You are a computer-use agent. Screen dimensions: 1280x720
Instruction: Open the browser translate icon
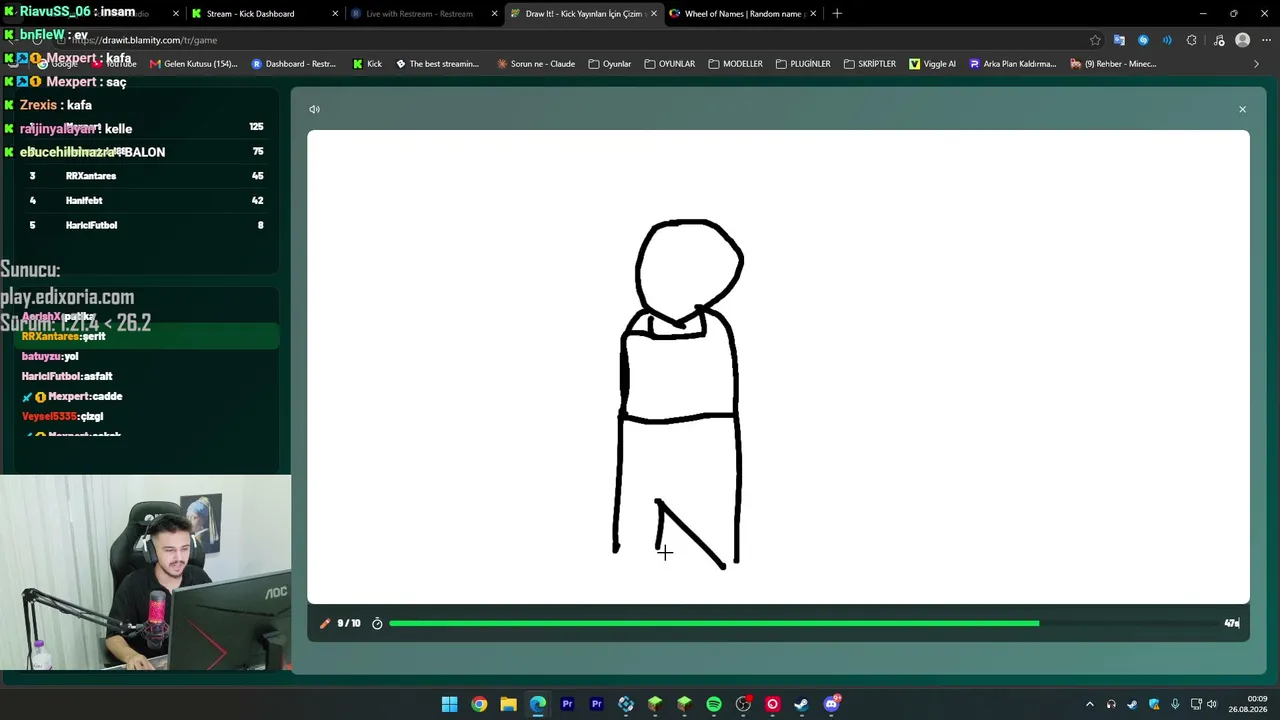click(1119, 40)
